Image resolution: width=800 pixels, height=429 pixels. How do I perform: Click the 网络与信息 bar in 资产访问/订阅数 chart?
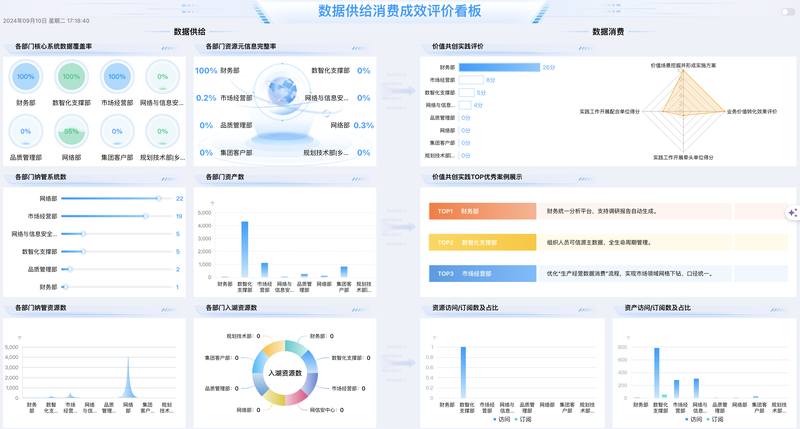tap(696, 388)
